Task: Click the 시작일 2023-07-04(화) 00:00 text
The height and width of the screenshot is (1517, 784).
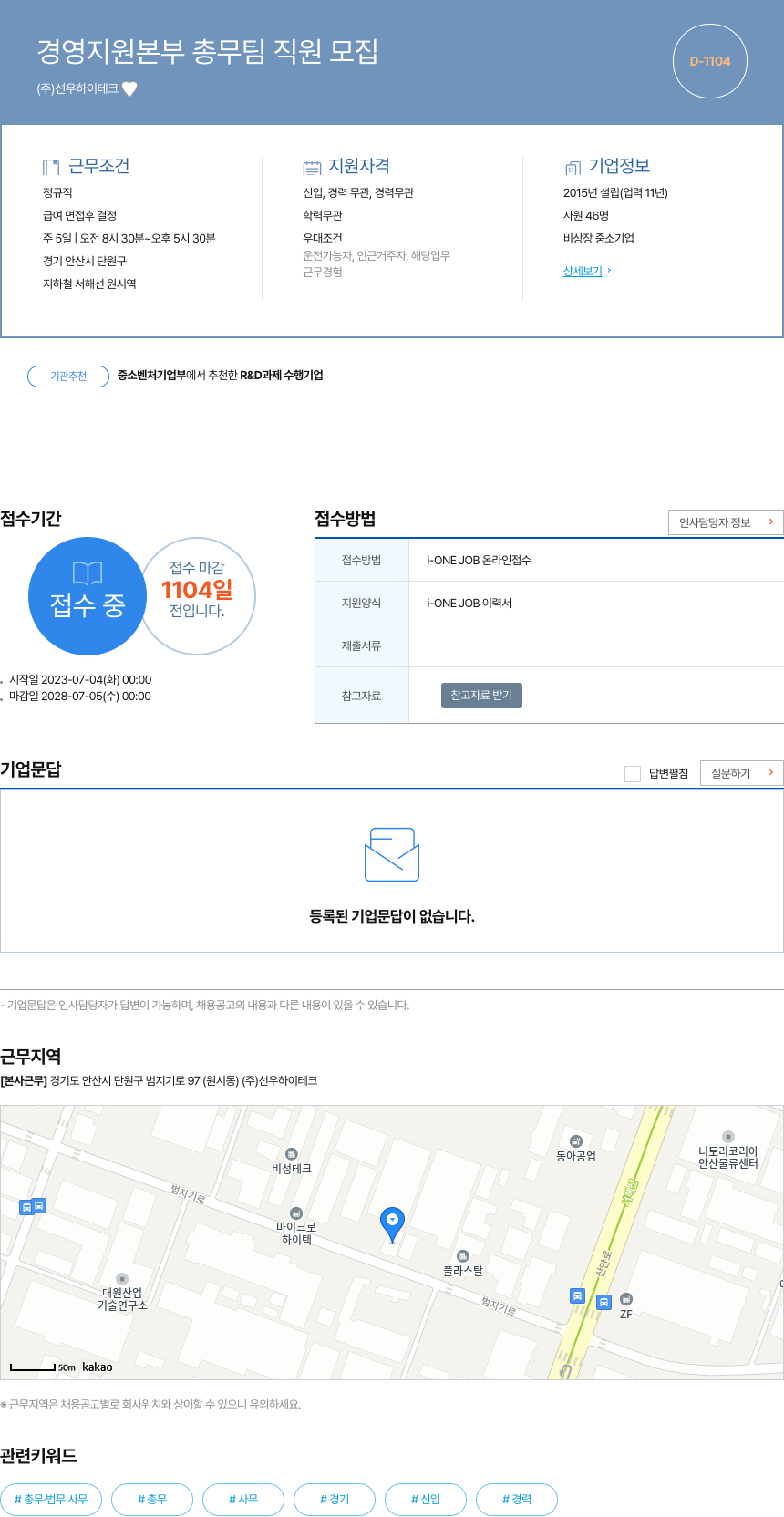Action: 80,679
